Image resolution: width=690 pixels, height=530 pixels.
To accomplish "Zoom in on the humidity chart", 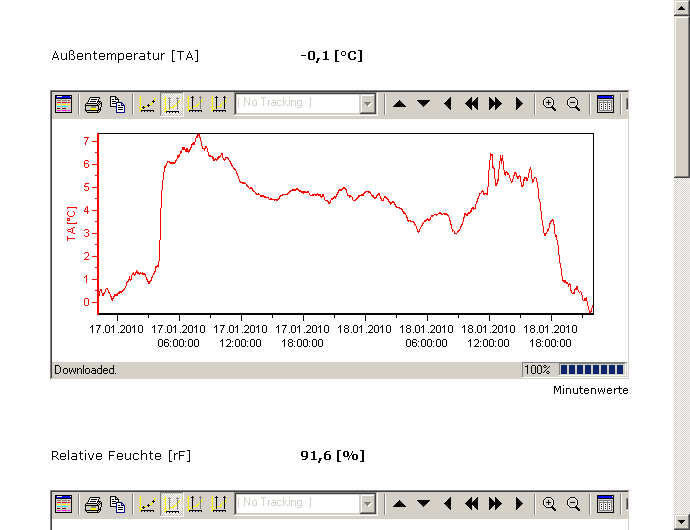I will 549,503.
